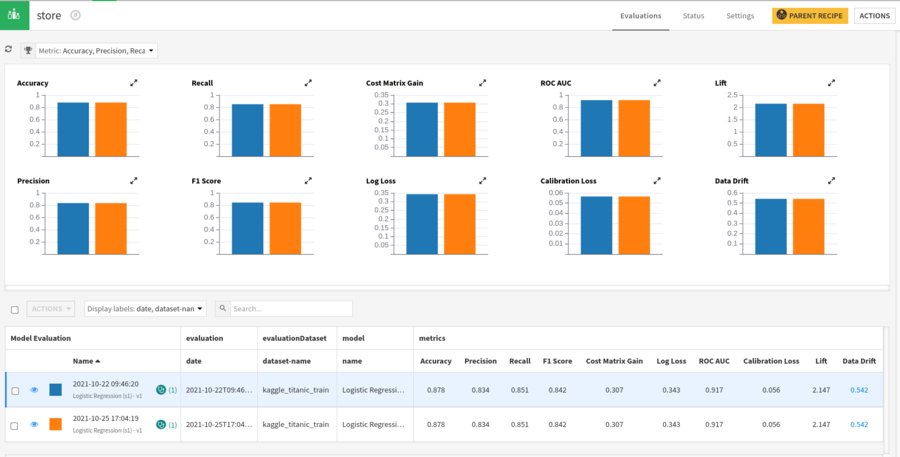Open the grayed ACTIONS dropdown above the table
The image size is (900, 457).
51,308
